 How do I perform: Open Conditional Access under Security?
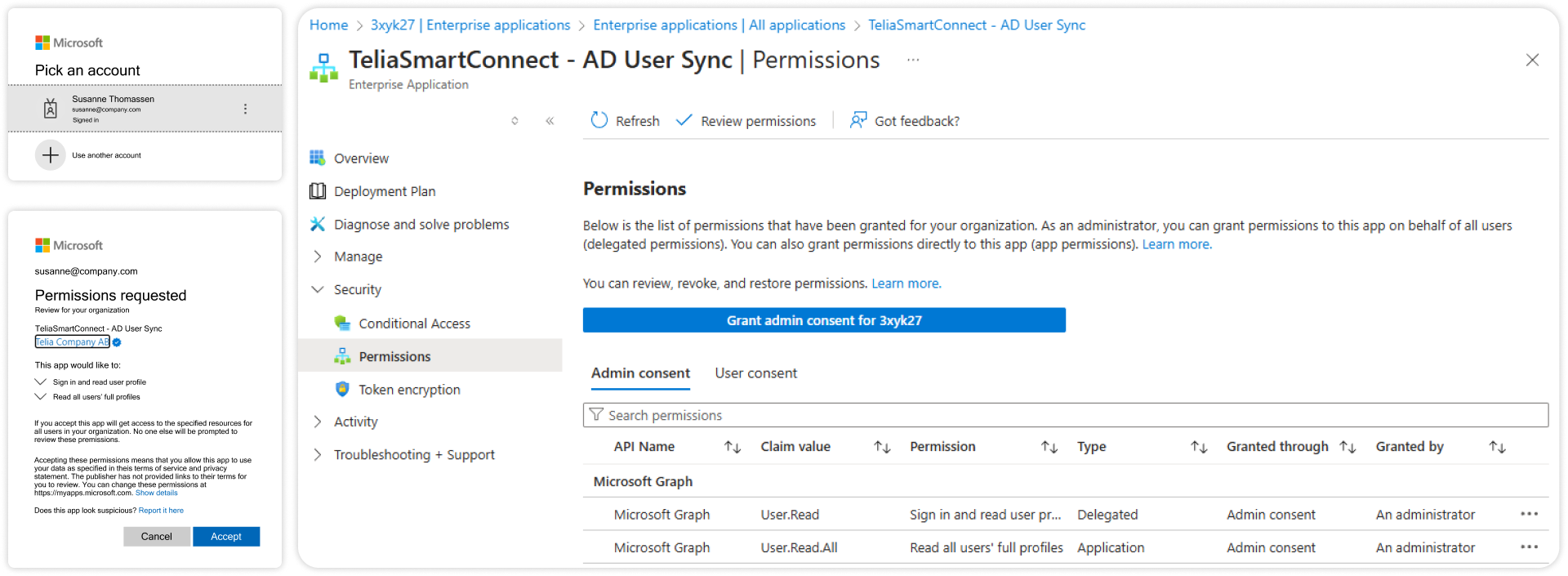[414, 324]
